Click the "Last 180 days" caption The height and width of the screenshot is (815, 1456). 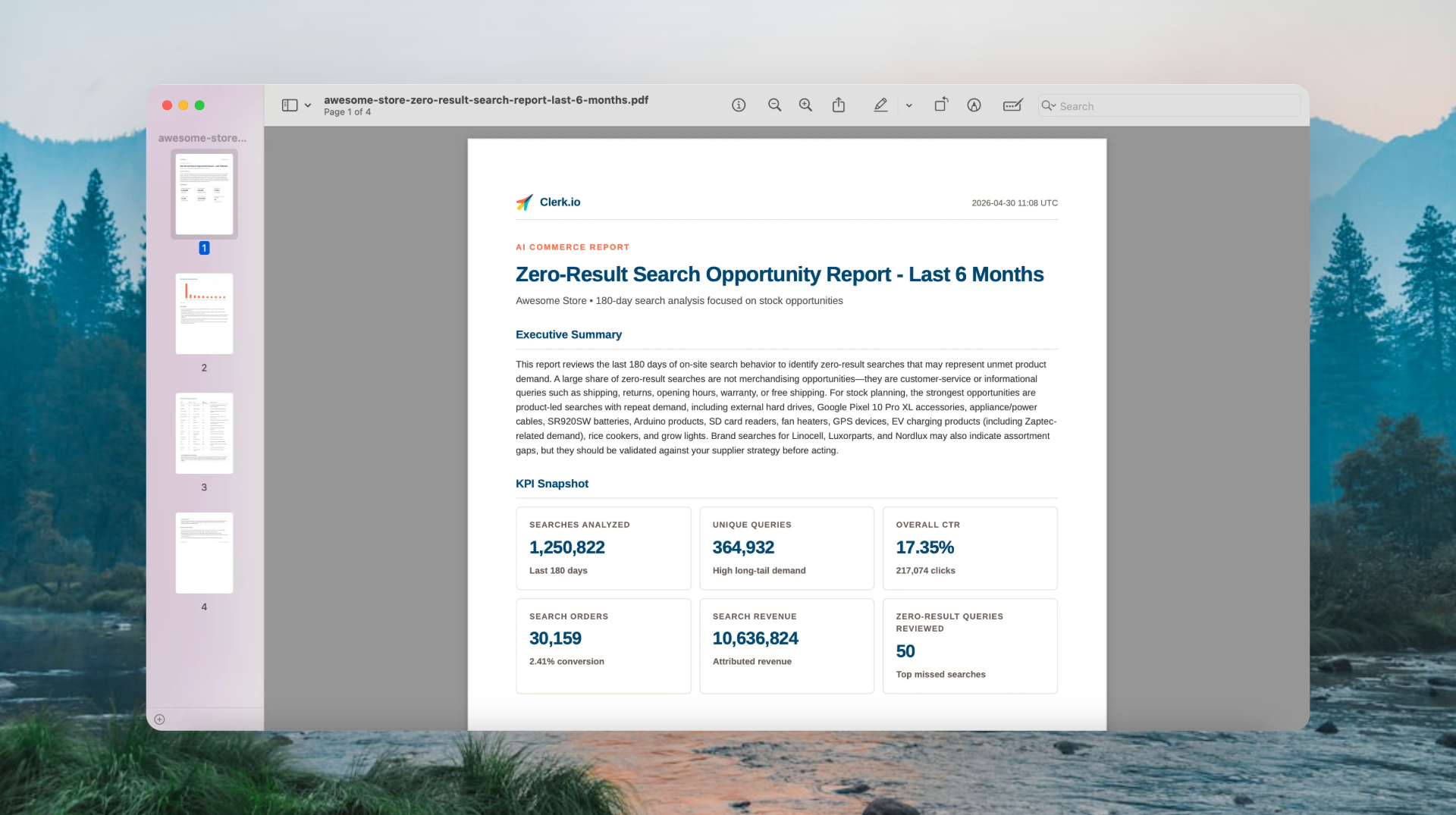[x=558, y=571]
